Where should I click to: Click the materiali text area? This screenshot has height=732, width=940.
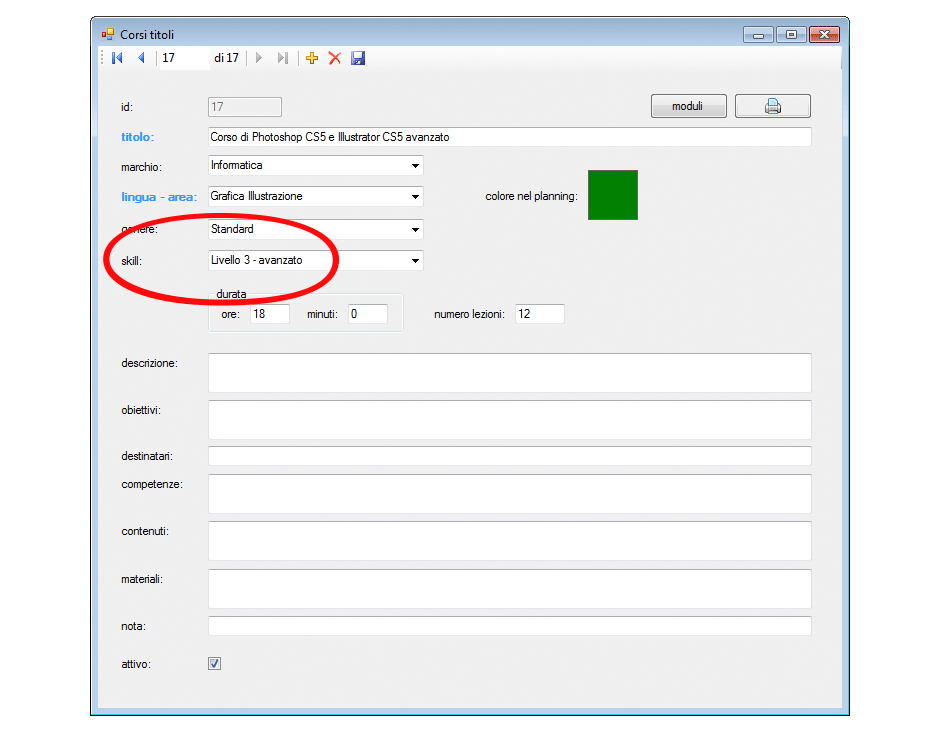pyautogui.click(x=510, y=589)
